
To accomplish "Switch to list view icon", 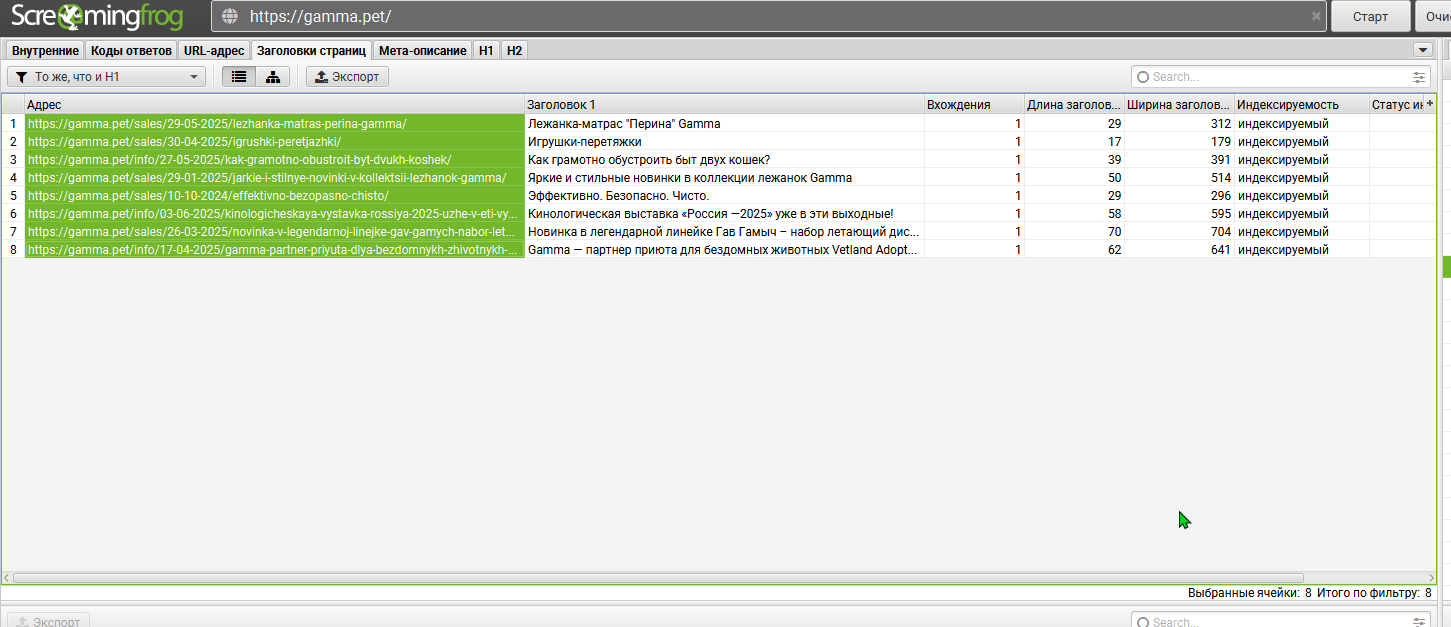I will (239, 76).
